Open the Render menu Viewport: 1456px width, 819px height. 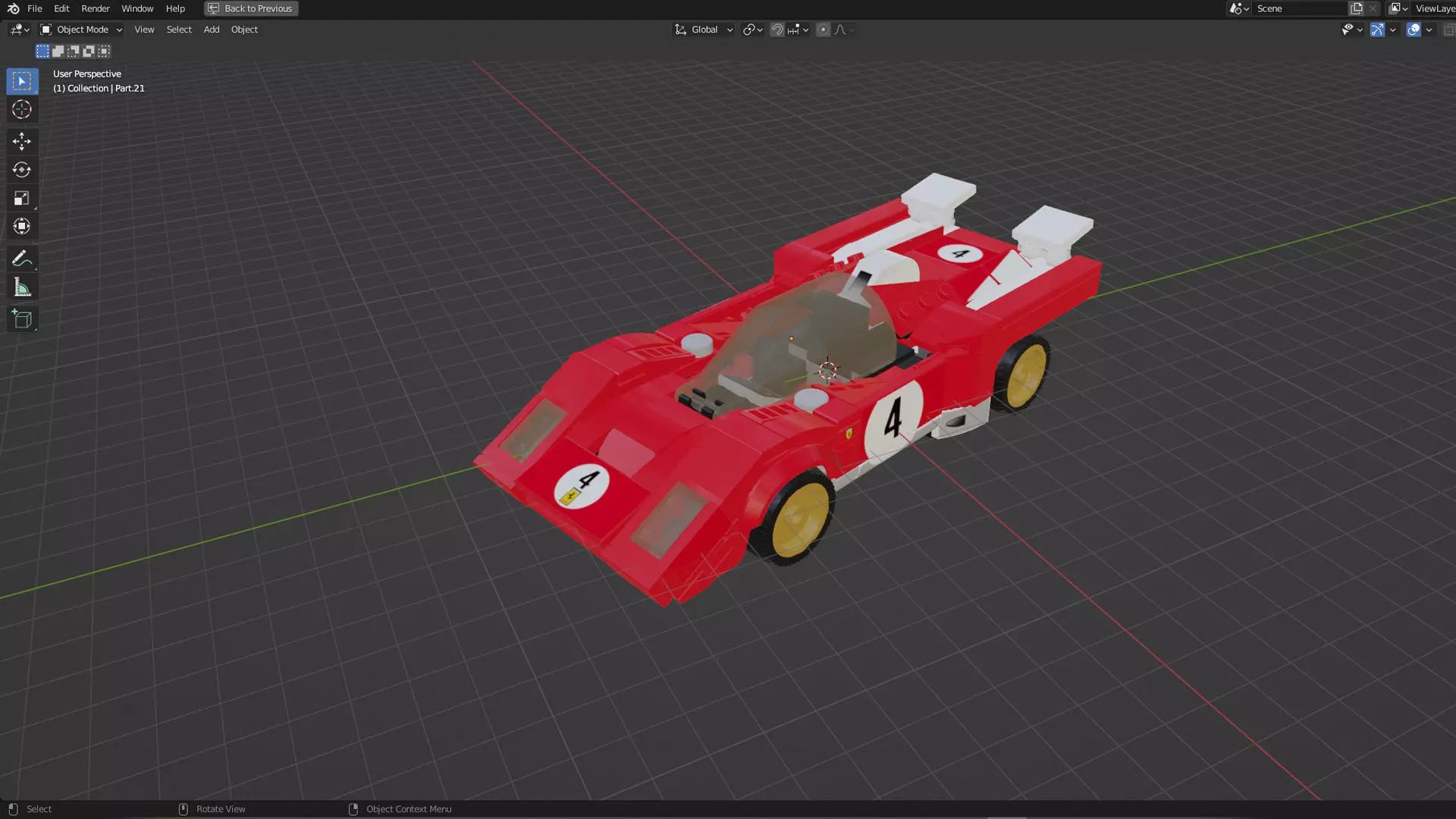click(96, 8)
